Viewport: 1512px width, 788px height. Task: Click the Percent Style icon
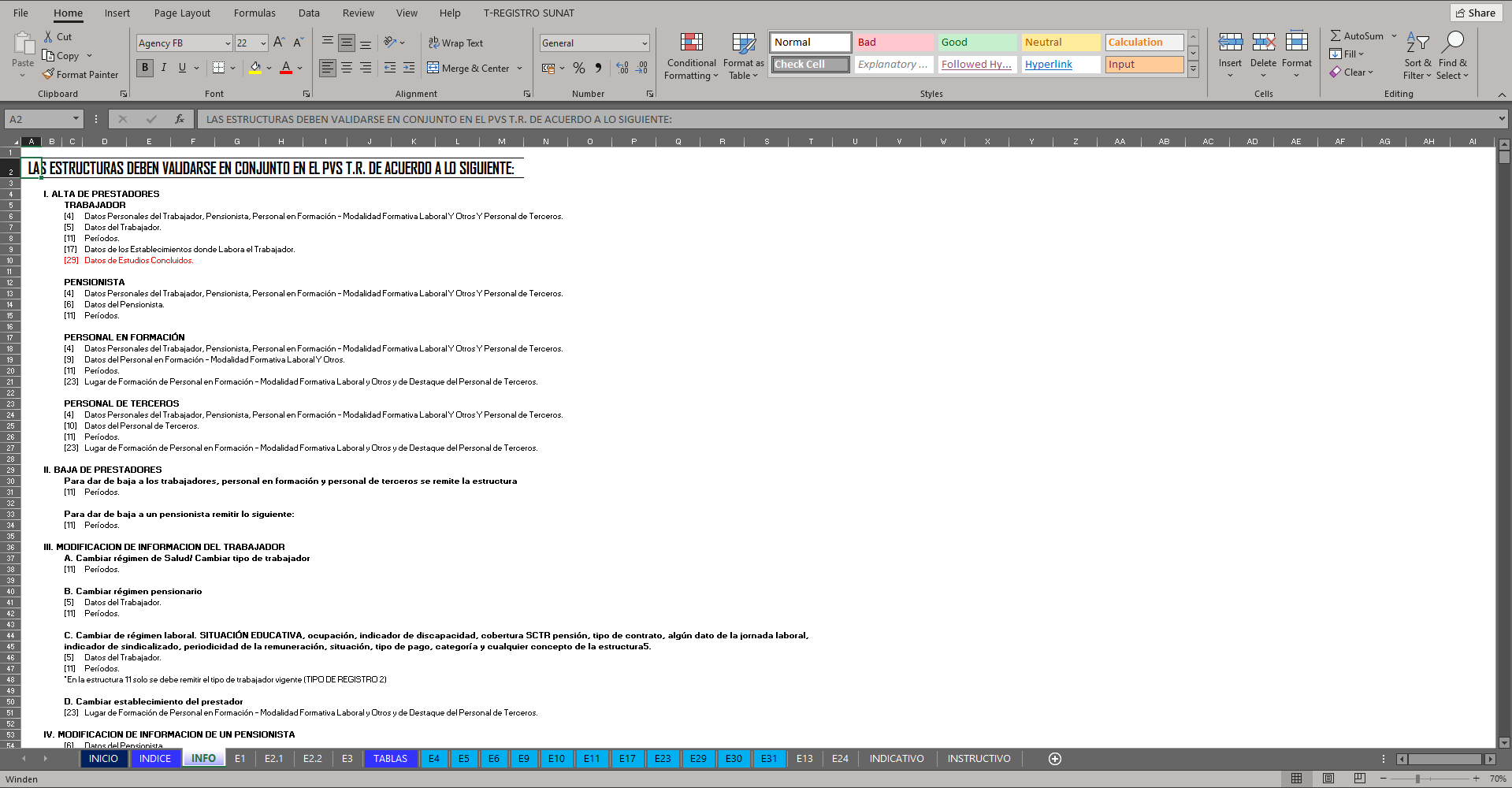pyautogui.click(x=579, y=68)
